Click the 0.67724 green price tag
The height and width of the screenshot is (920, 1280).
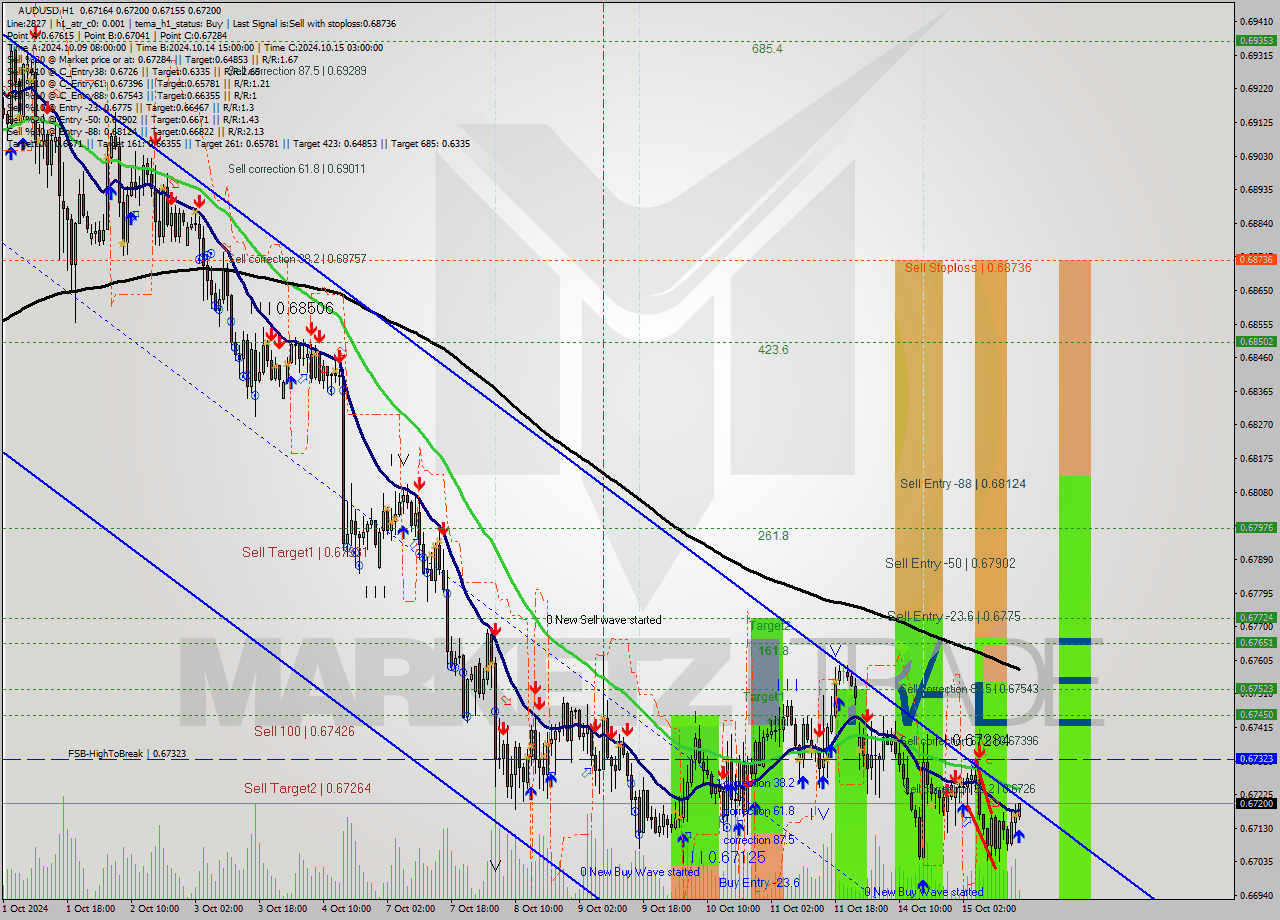[x=1256, y=617]
